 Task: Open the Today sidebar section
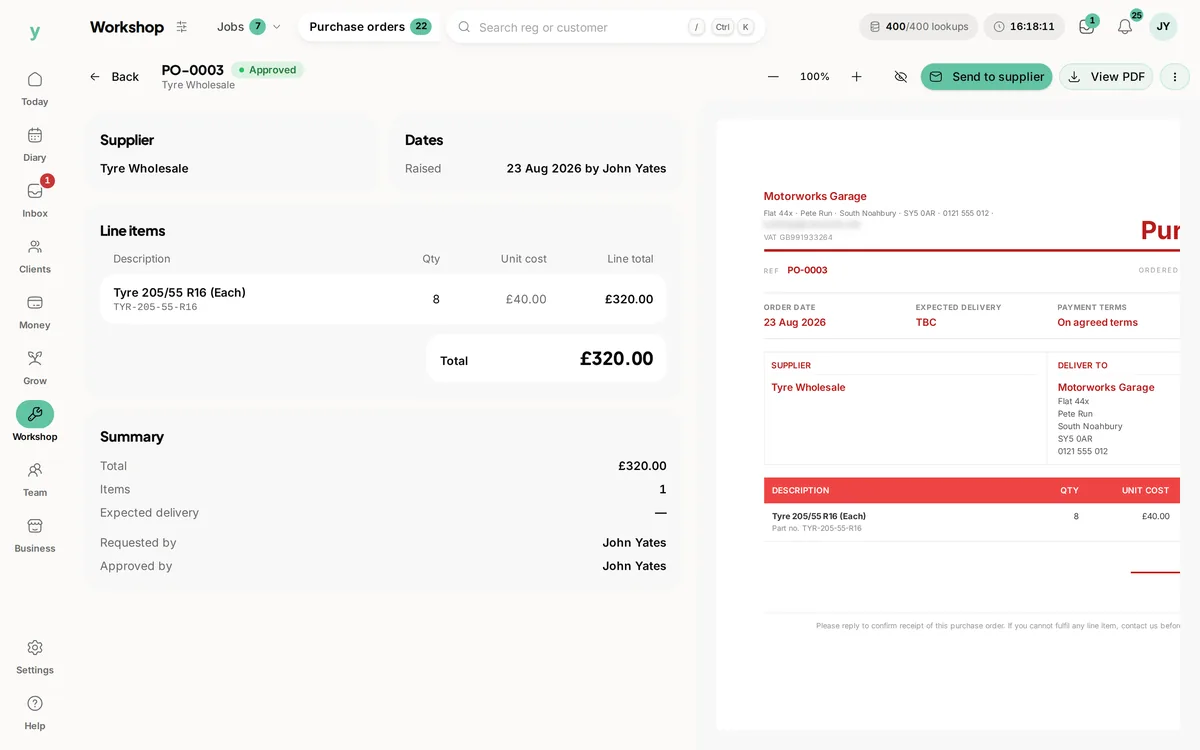[35, 88]
